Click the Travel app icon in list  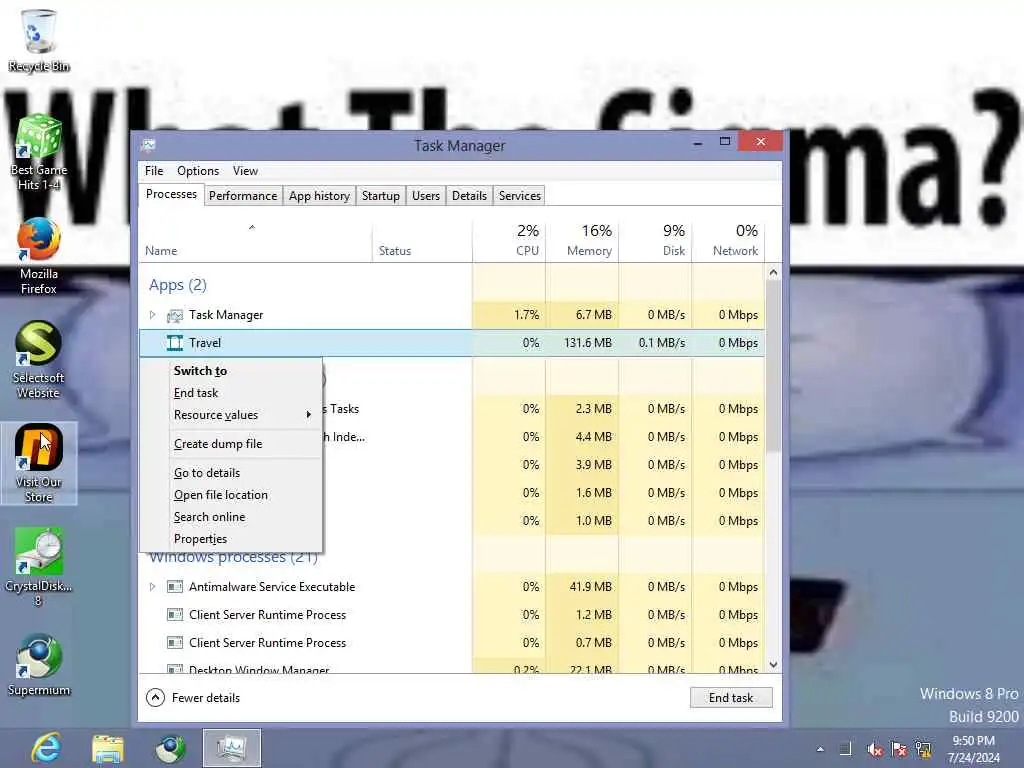[x=175, y=343]
